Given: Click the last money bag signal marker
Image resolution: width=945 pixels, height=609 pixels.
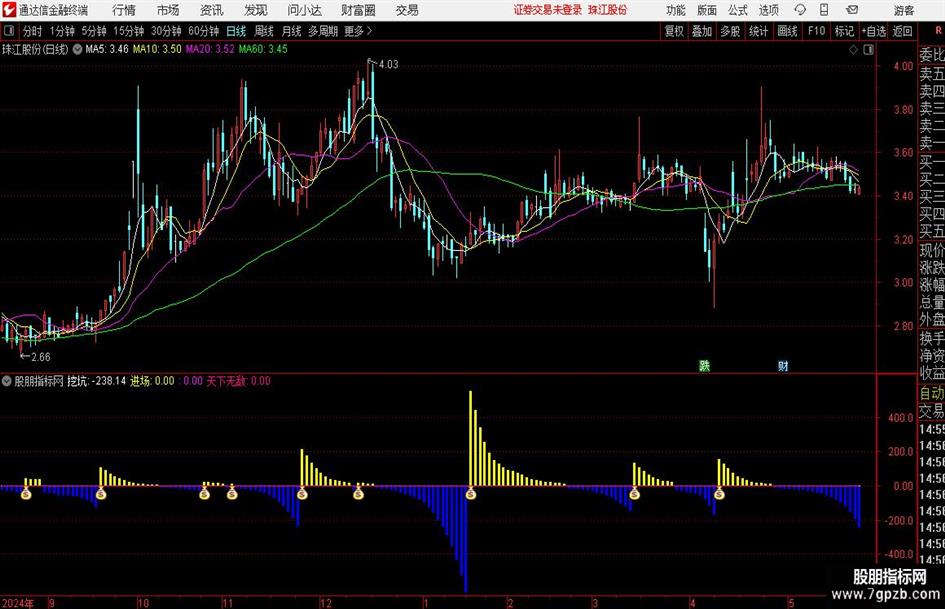Looking at the screenshot, I should click(x=719, y=494).
